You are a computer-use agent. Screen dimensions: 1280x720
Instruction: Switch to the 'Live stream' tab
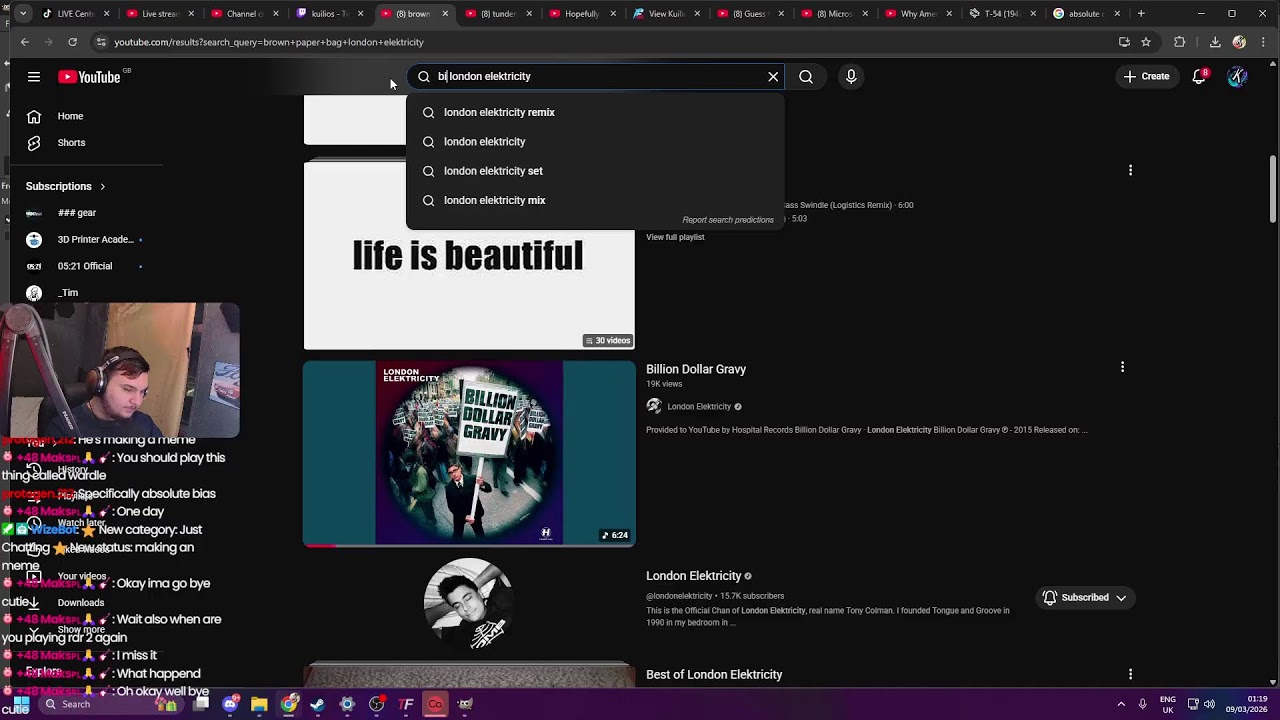pos(160,14)
